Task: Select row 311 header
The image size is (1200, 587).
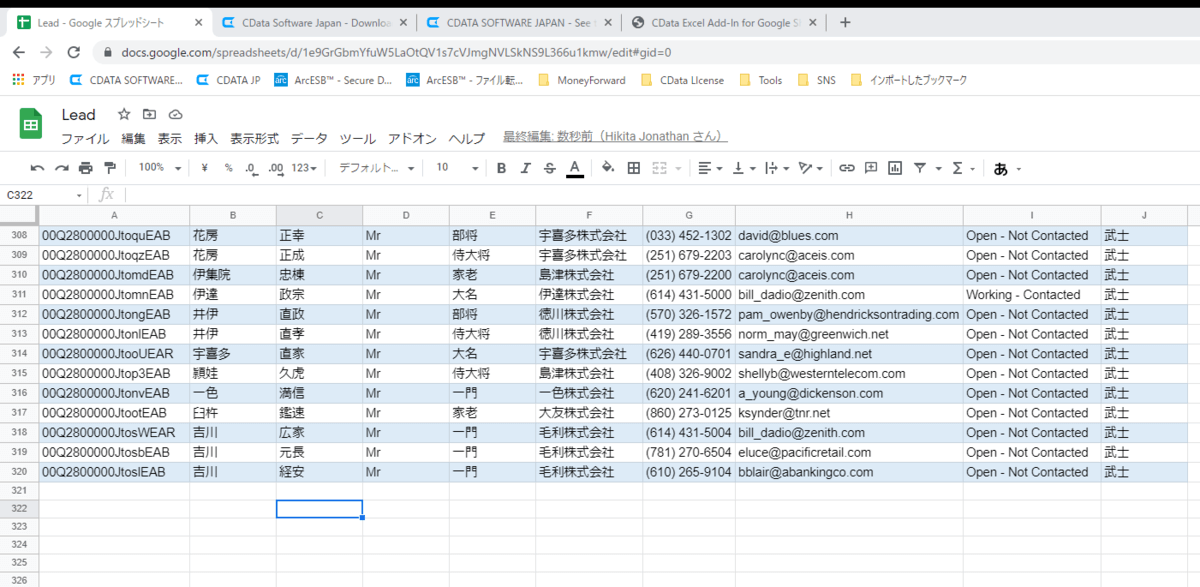Action: 19,295
